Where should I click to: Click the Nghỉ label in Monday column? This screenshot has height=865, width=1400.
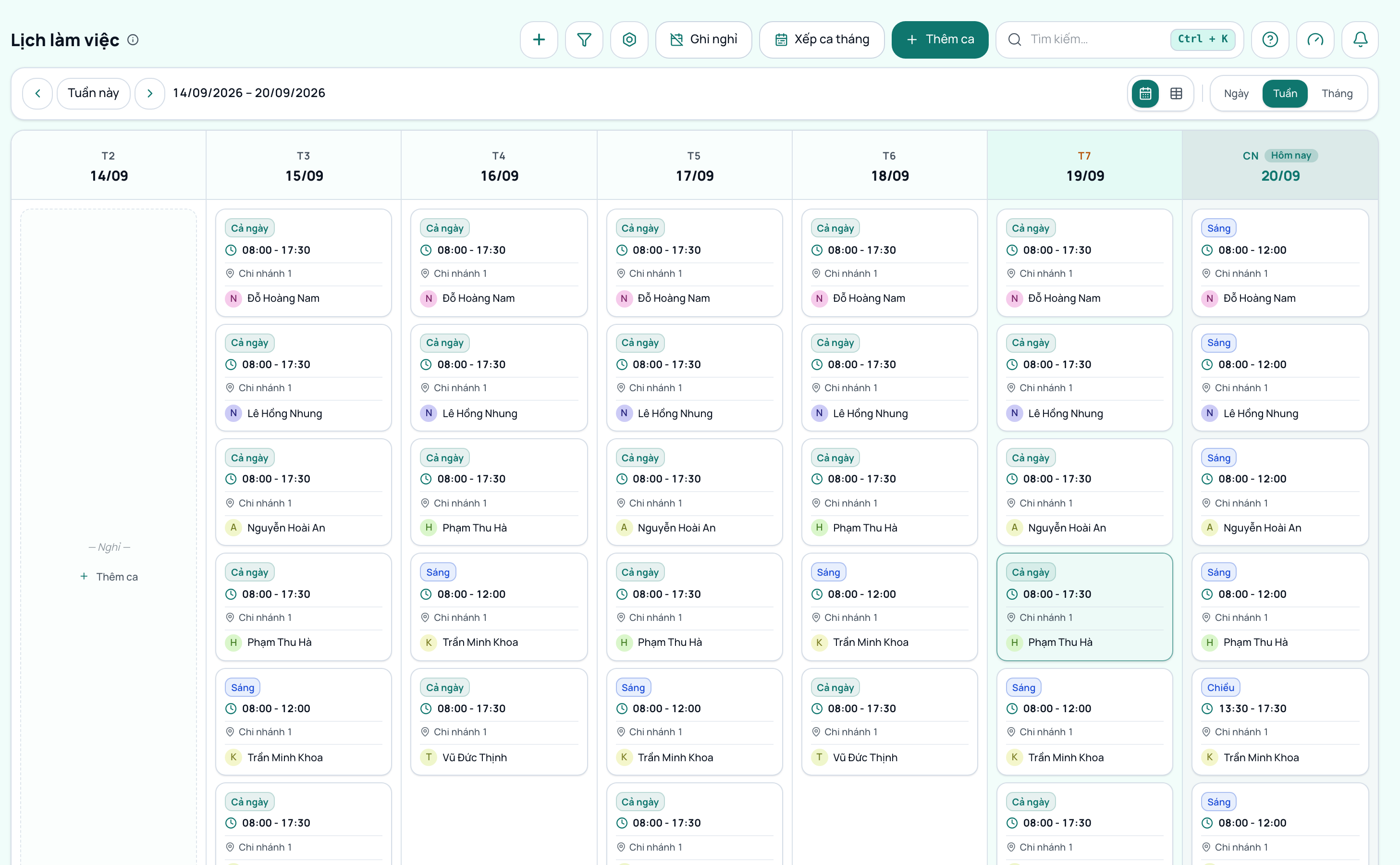click(109, 547)
